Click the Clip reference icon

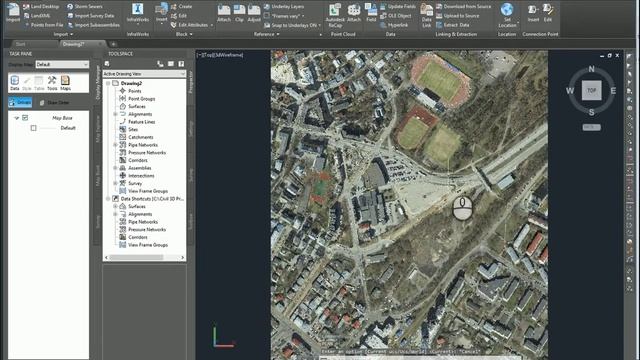(239, 12)
